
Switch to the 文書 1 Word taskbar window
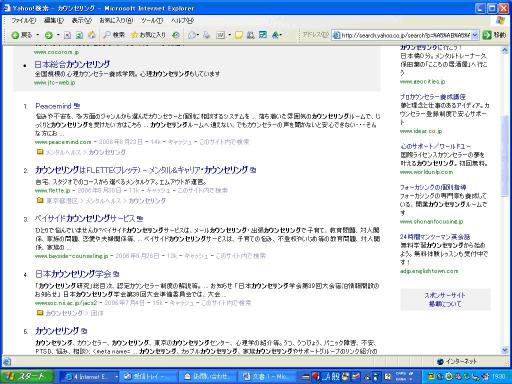pyautogui.click(x=267, y=377)
